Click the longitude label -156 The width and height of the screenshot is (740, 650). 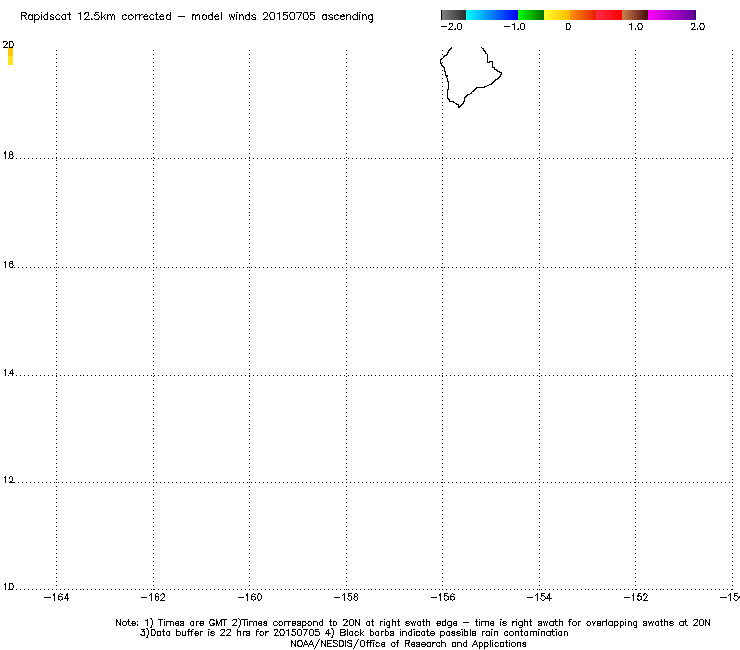(x=443, y=598)
